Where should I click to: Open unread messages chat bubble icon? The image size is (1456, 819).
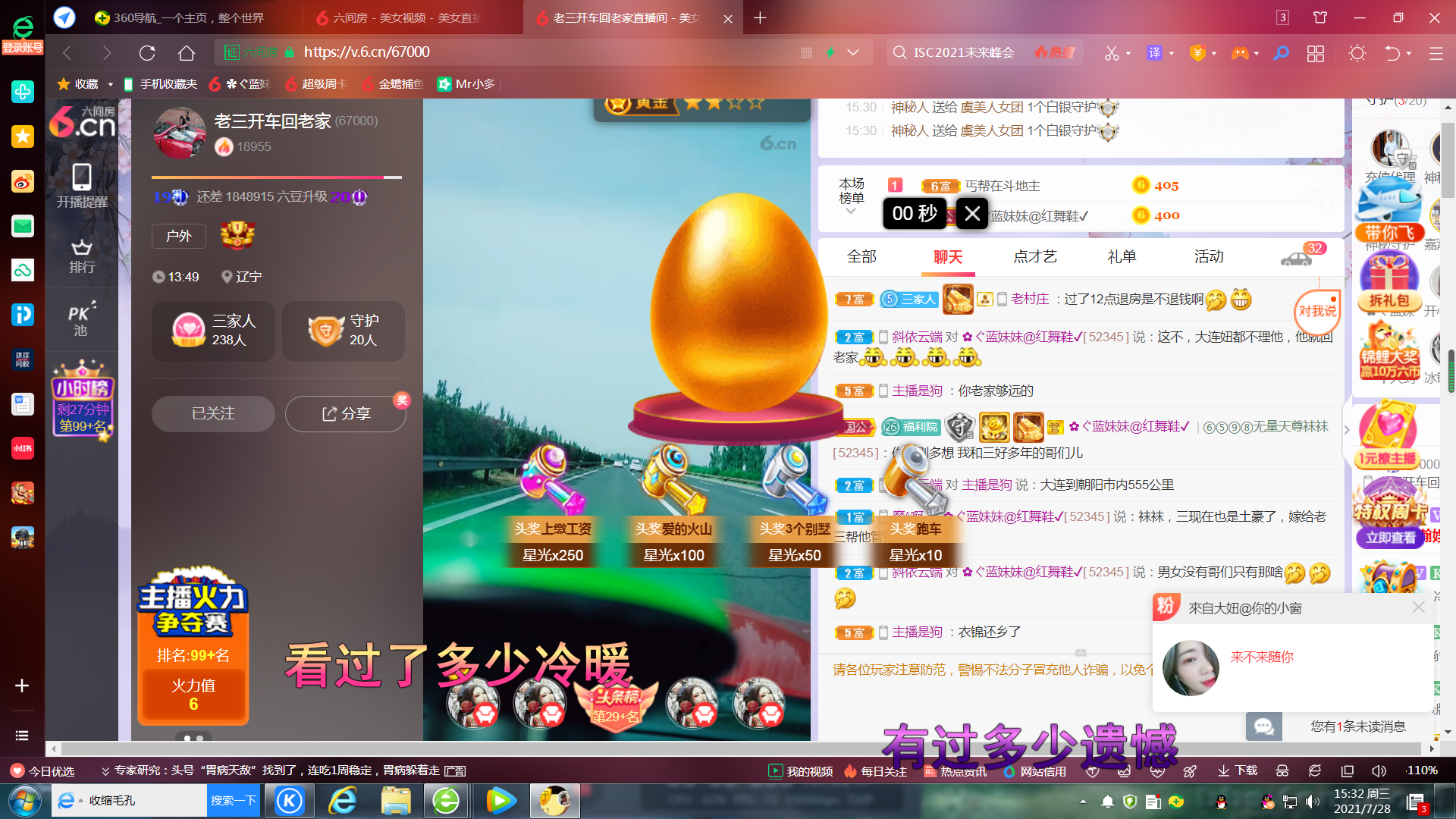point(1263,726)
